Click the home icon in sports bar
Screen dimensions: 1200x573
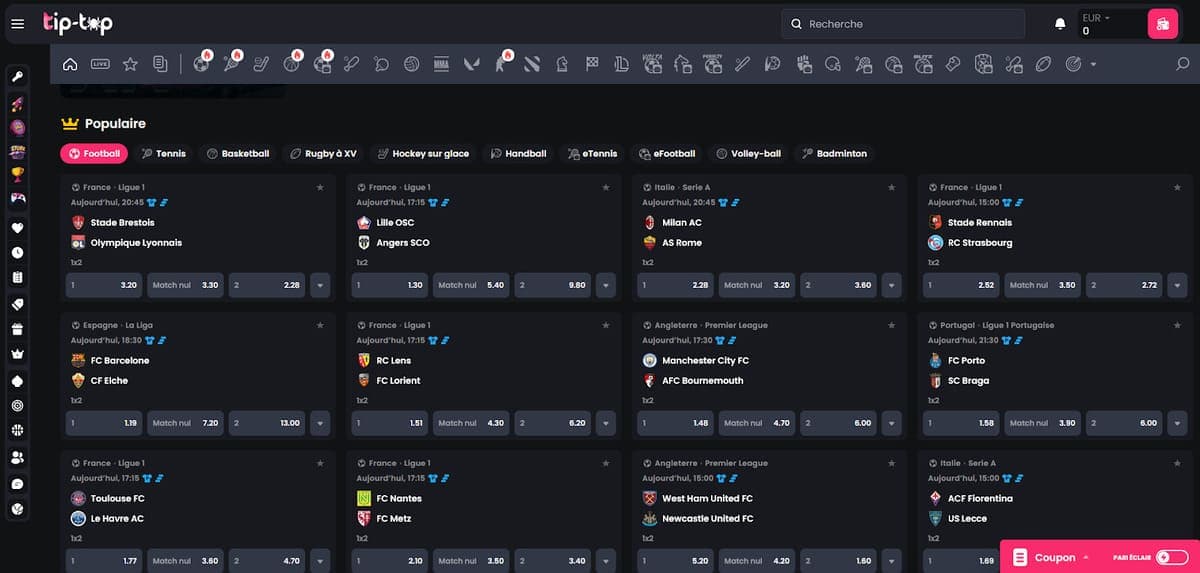pyautogui.click(x=70, y=64)
